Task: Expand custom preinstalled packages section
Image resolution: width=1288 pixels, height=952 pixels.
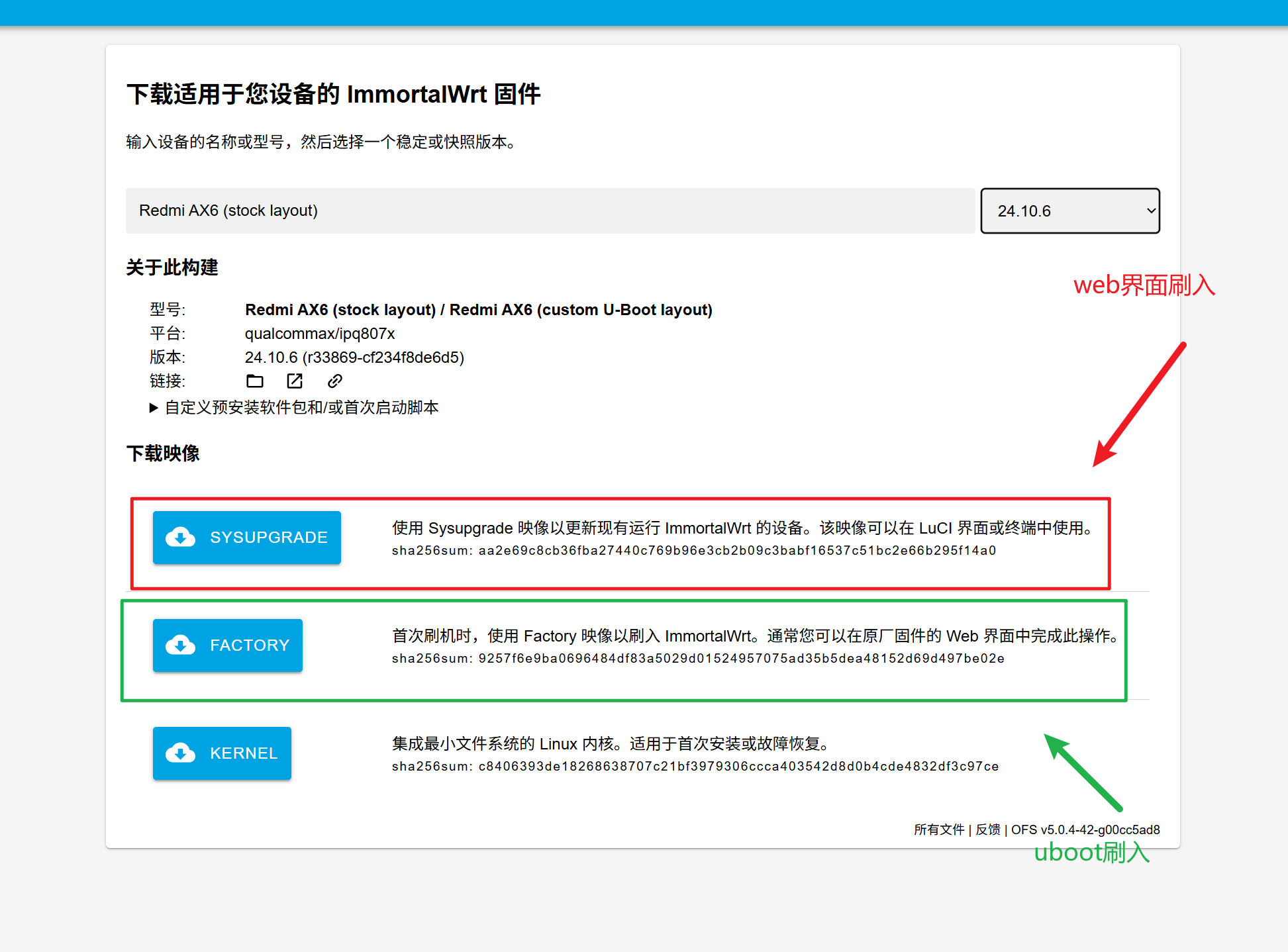Action: point(295,407)
